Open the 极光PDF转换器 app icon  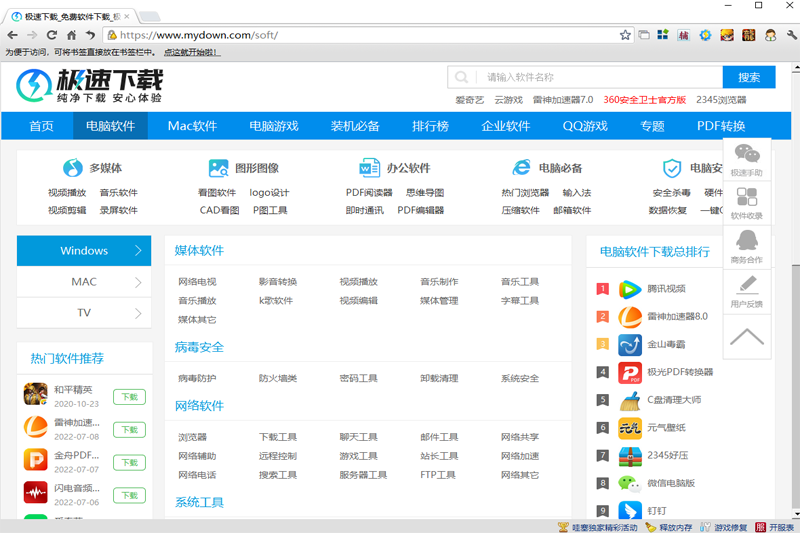(x=630, y=372)
